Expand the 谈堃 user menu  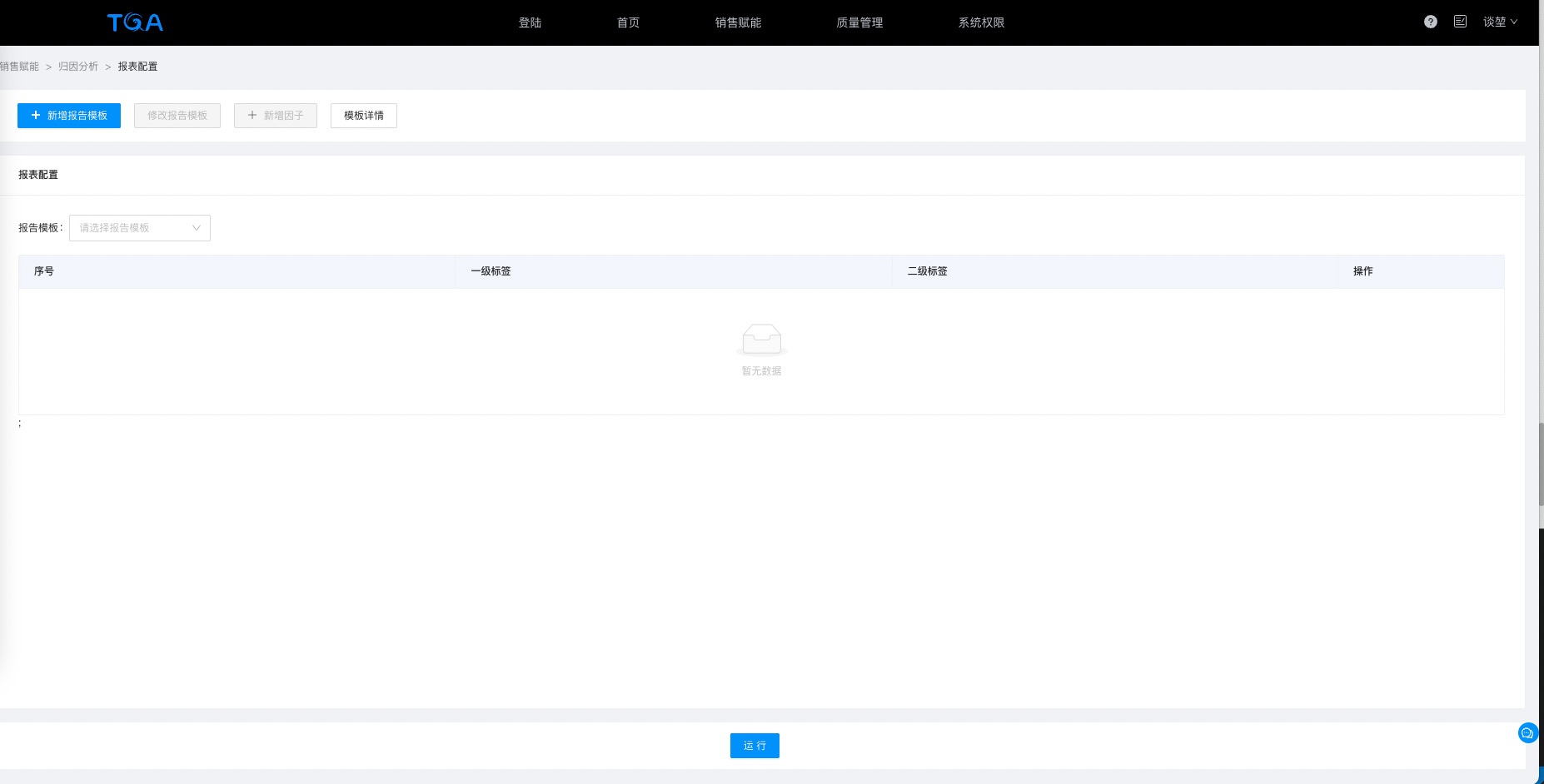1500,22
